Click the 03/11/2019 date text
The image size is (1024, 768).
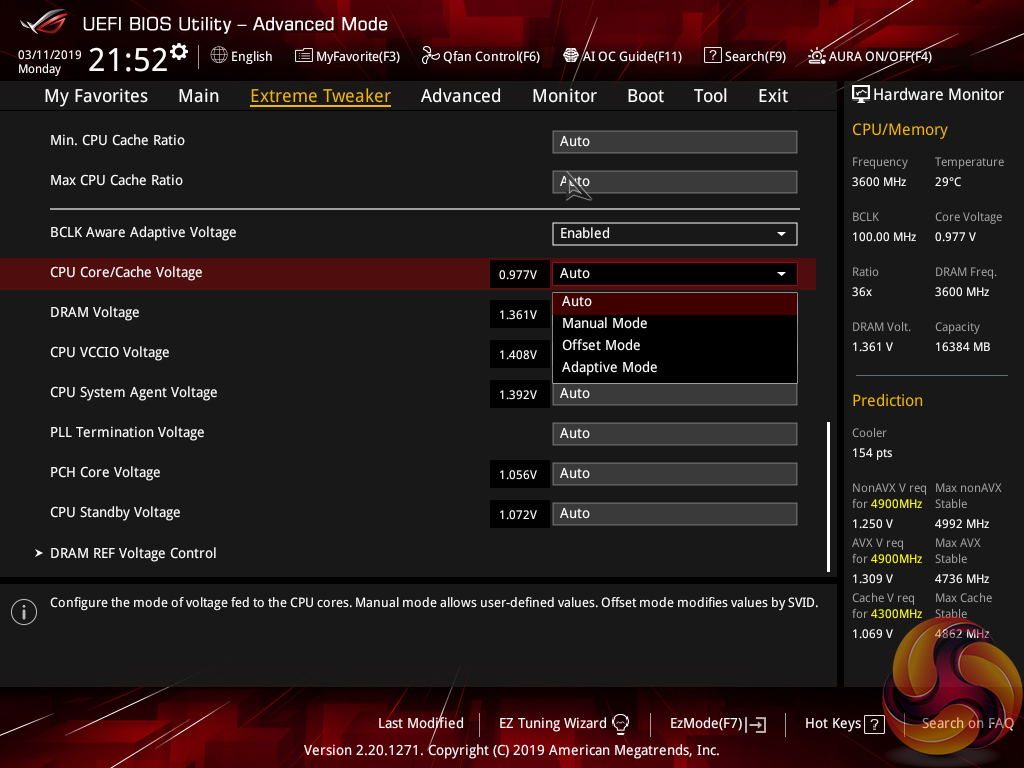[50, 54]
